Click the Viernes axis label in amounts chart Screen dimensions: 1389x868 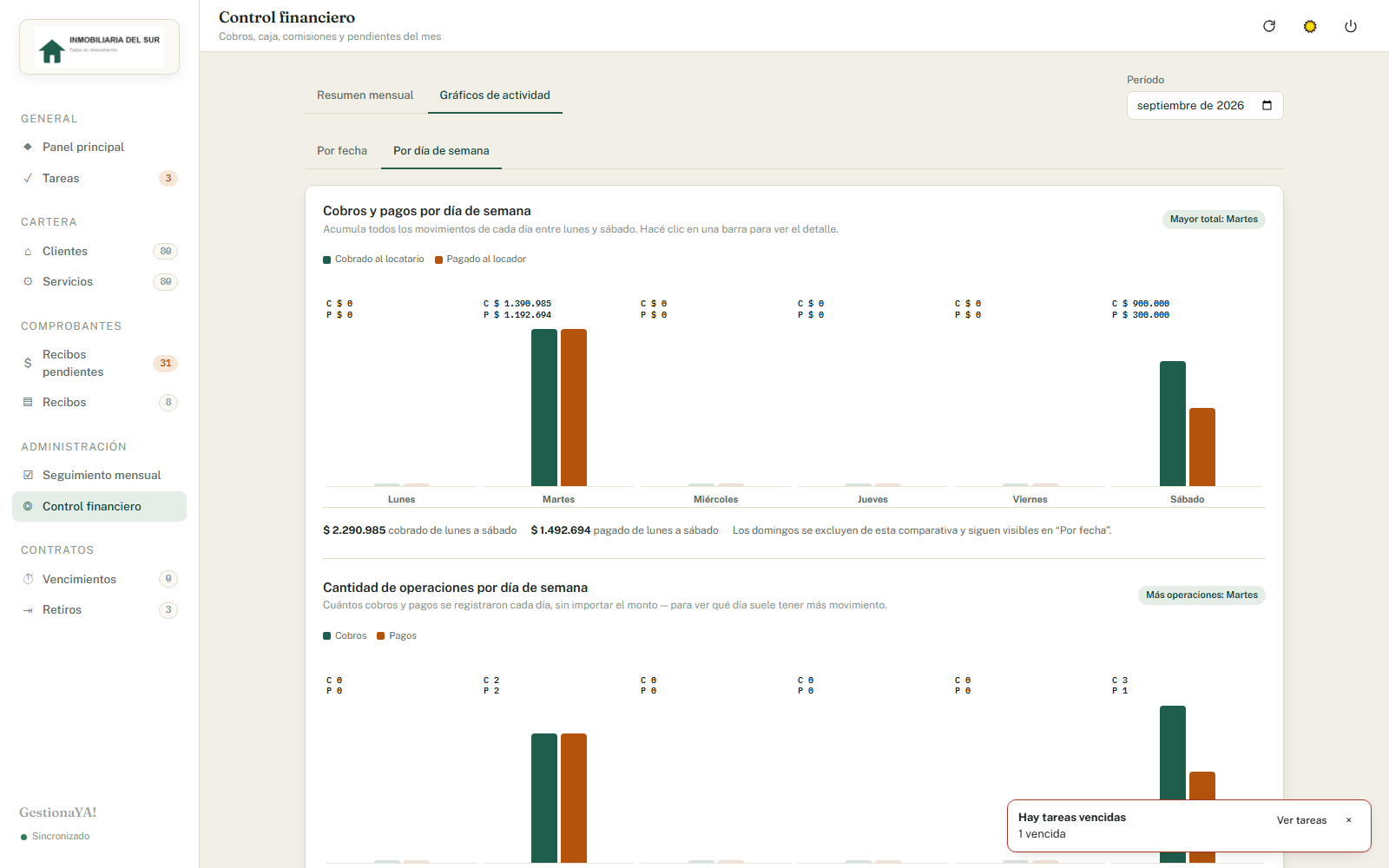pyautogui.click(x=1030, y=499)
